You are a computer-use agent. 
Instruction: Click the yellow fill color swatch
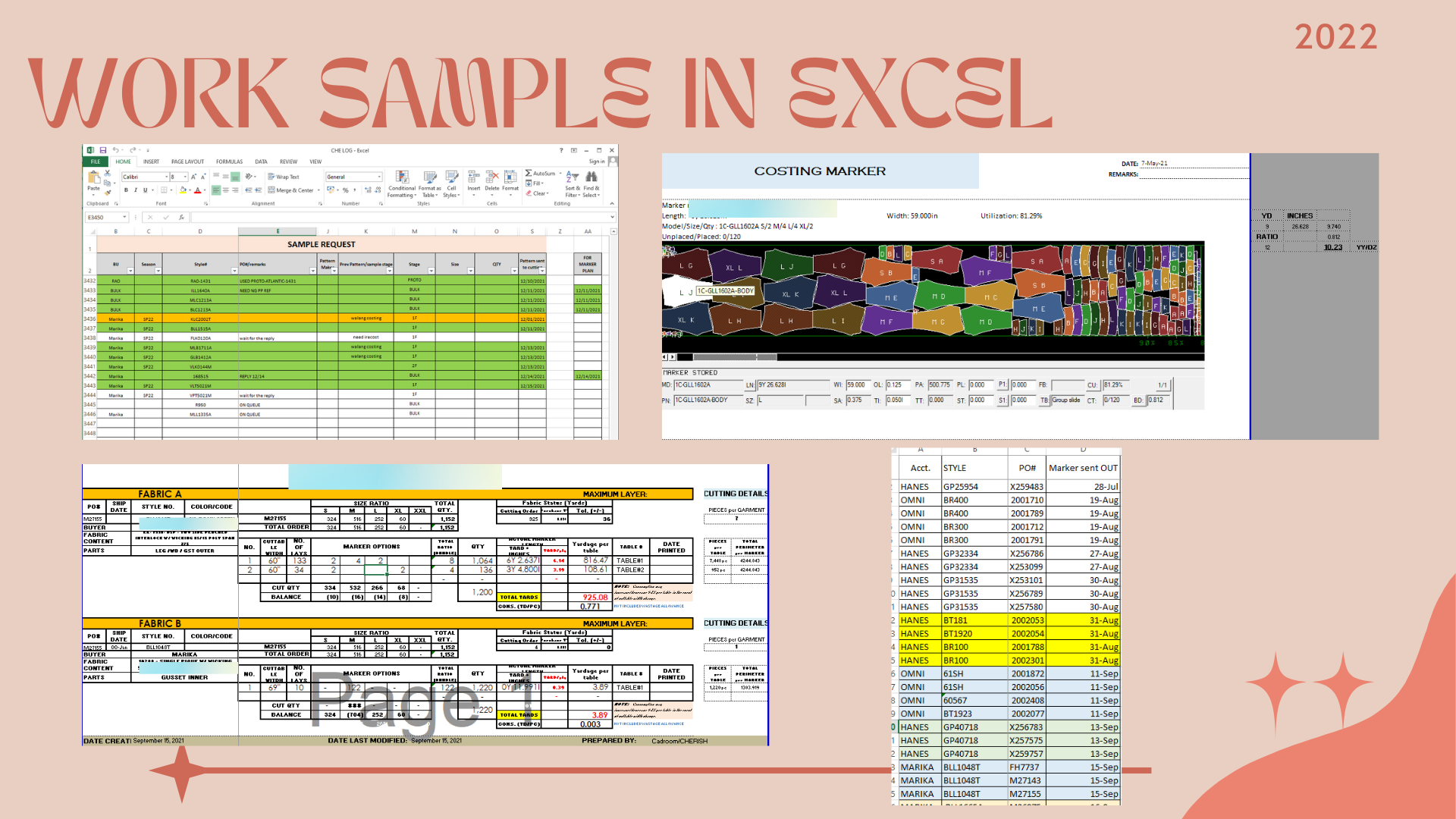point(183,190)
